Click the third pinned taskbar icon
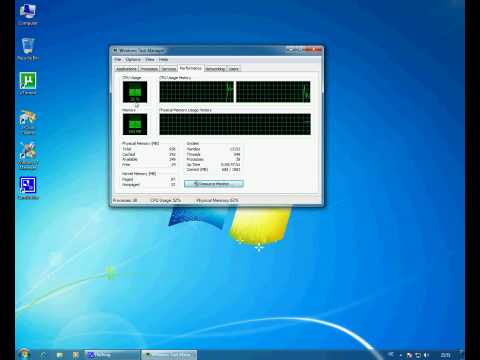This screenshot has width=480, height=360. [76, 355]
